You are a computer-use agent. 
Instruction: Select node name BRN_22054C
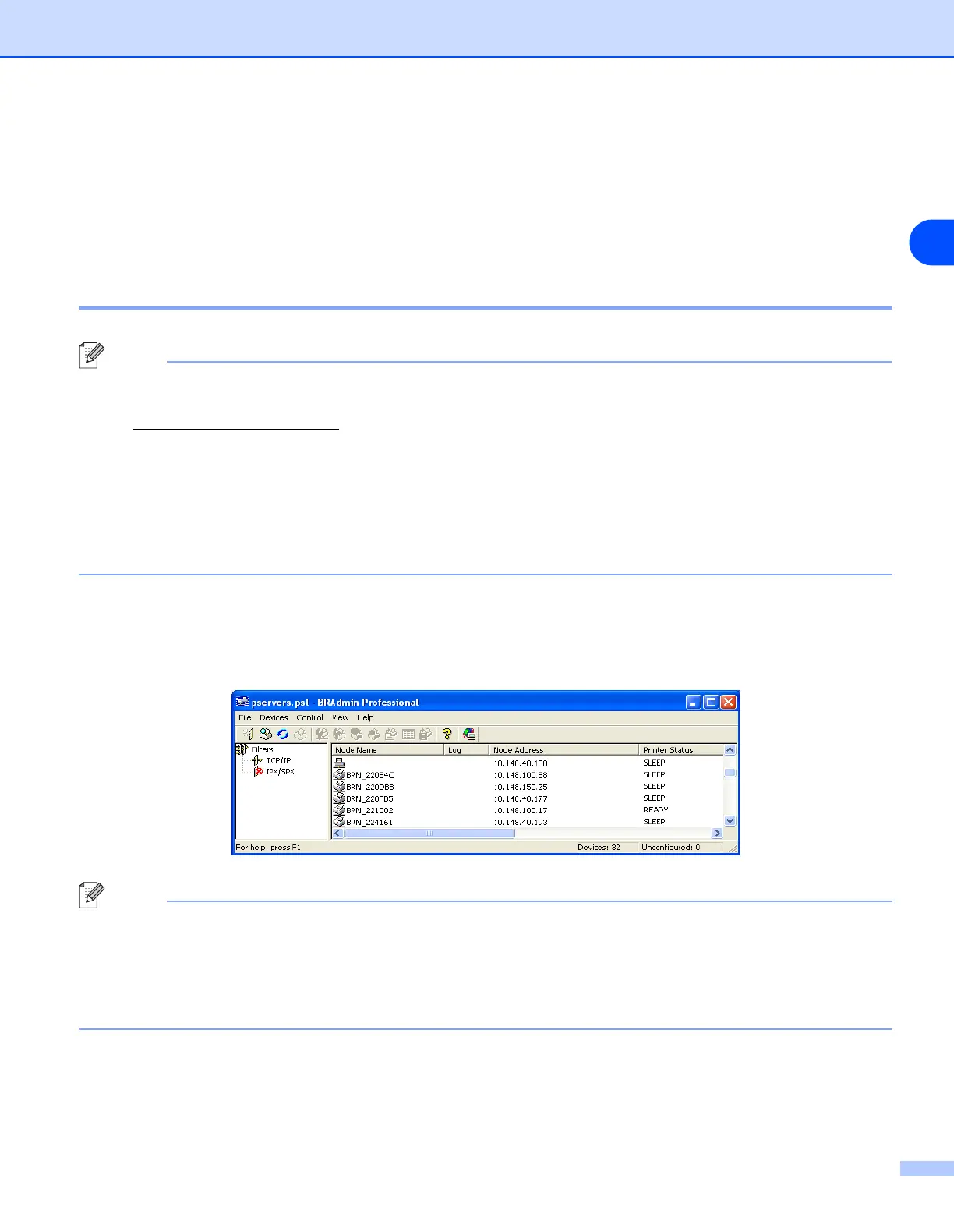point(370,775)
